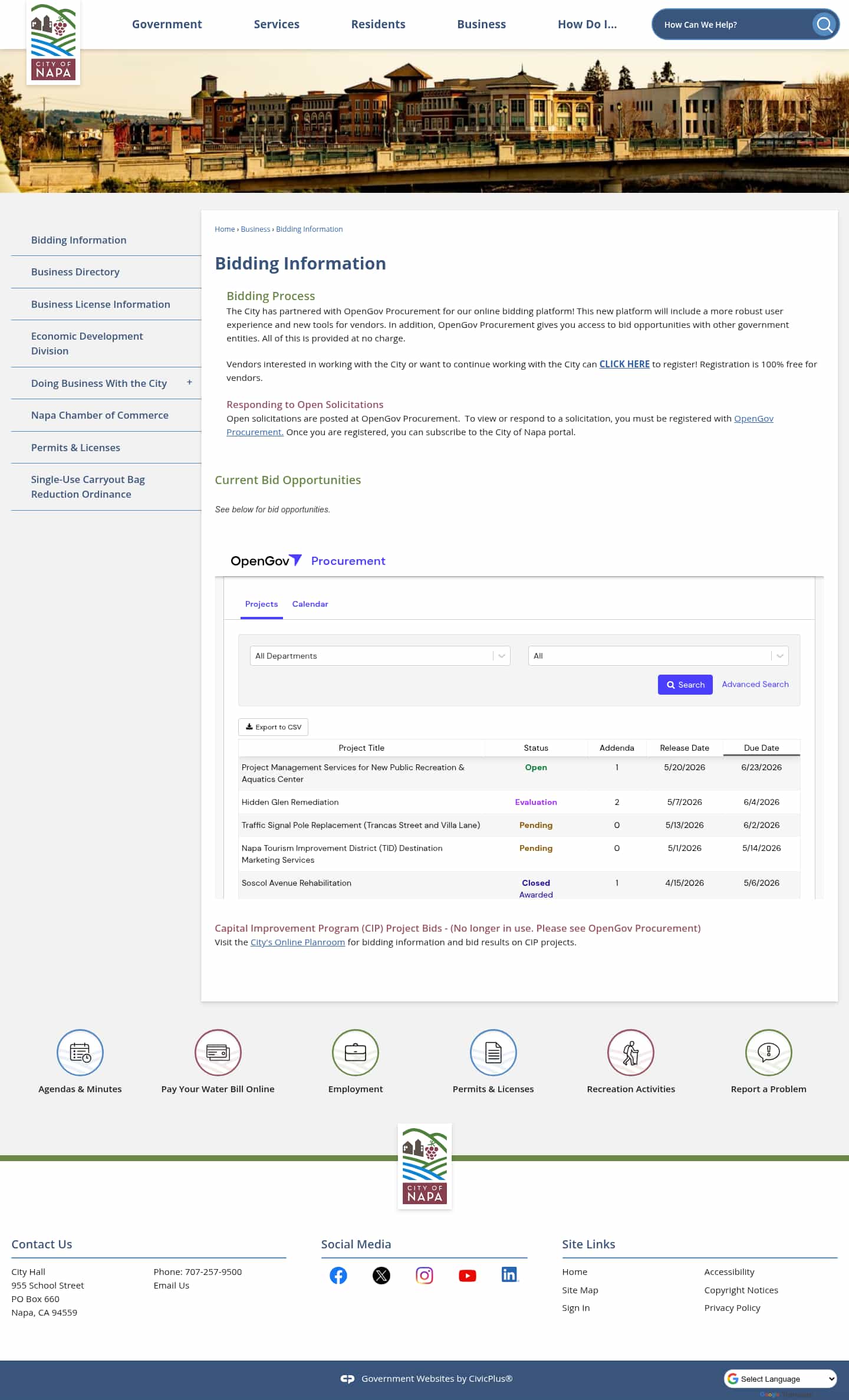Open the Napa Tourism Improvement District project

[519, 854]
